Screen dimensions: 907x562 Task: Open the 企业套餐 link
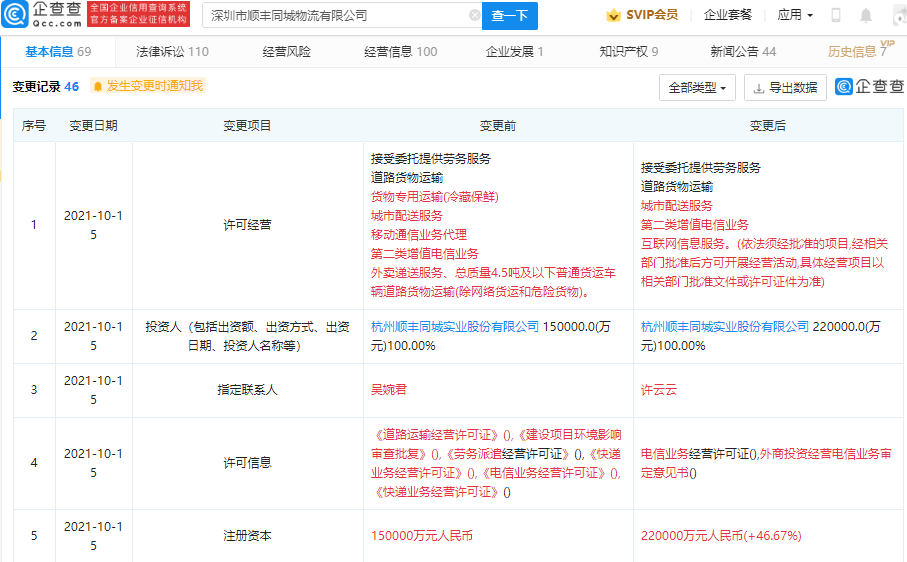coord(728,15)
